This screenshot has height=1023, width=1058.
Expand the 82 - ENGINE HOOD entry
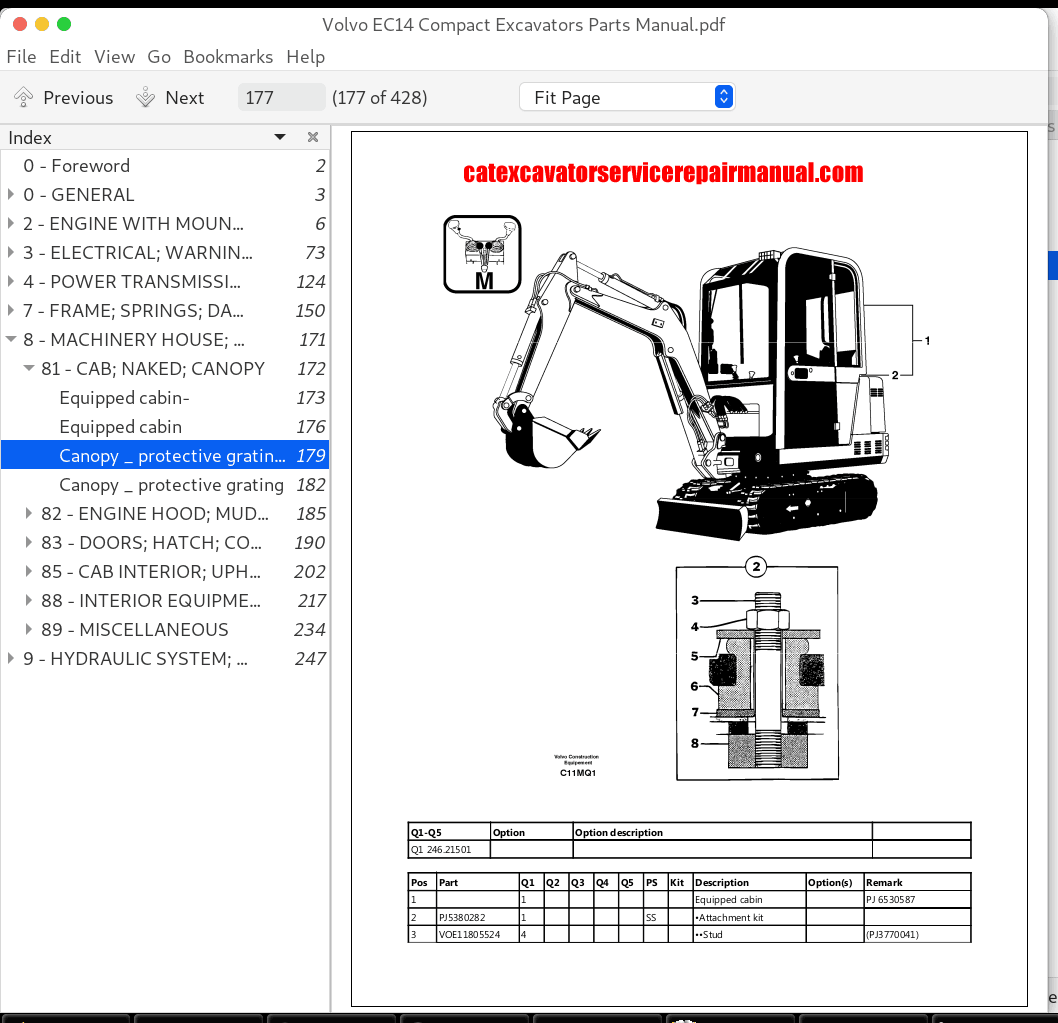28,513
